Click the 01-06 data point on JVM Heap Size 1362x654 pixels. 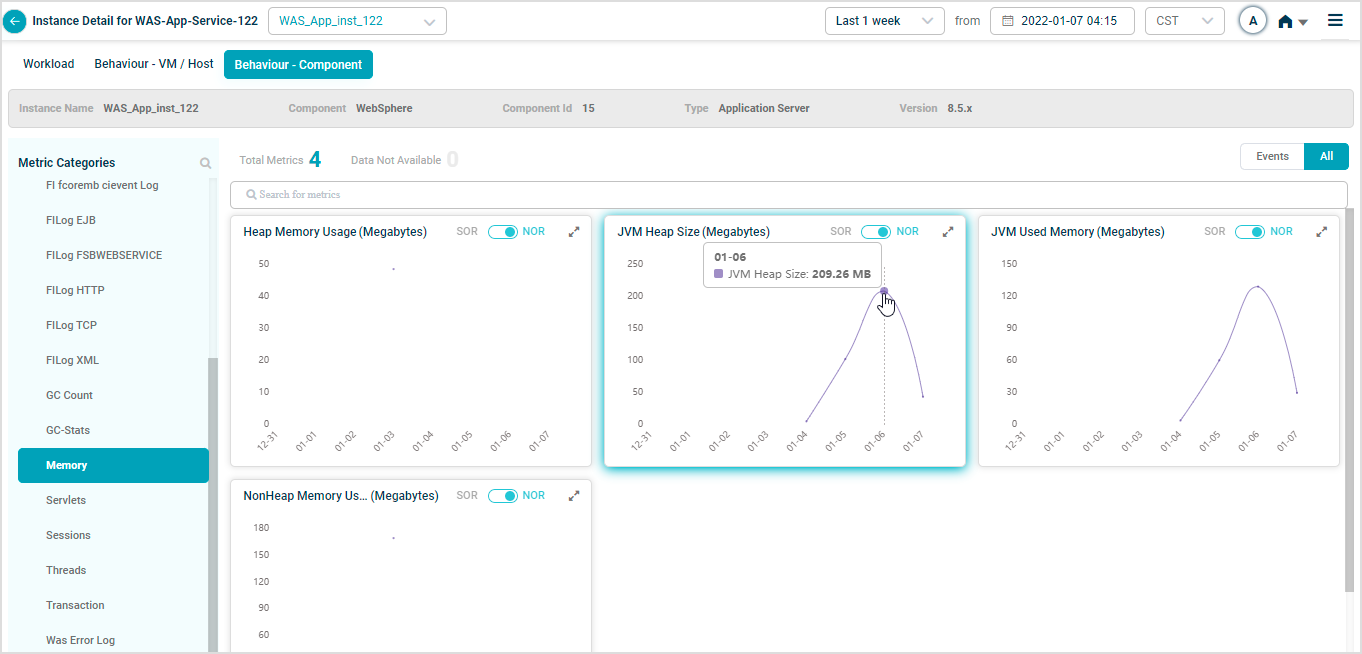tap(883, 291)
